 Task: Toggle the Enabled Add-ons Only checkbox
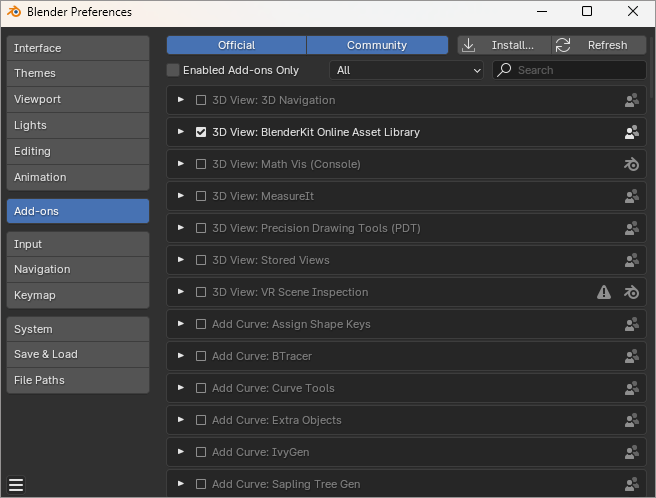click(x=174, y=71)
